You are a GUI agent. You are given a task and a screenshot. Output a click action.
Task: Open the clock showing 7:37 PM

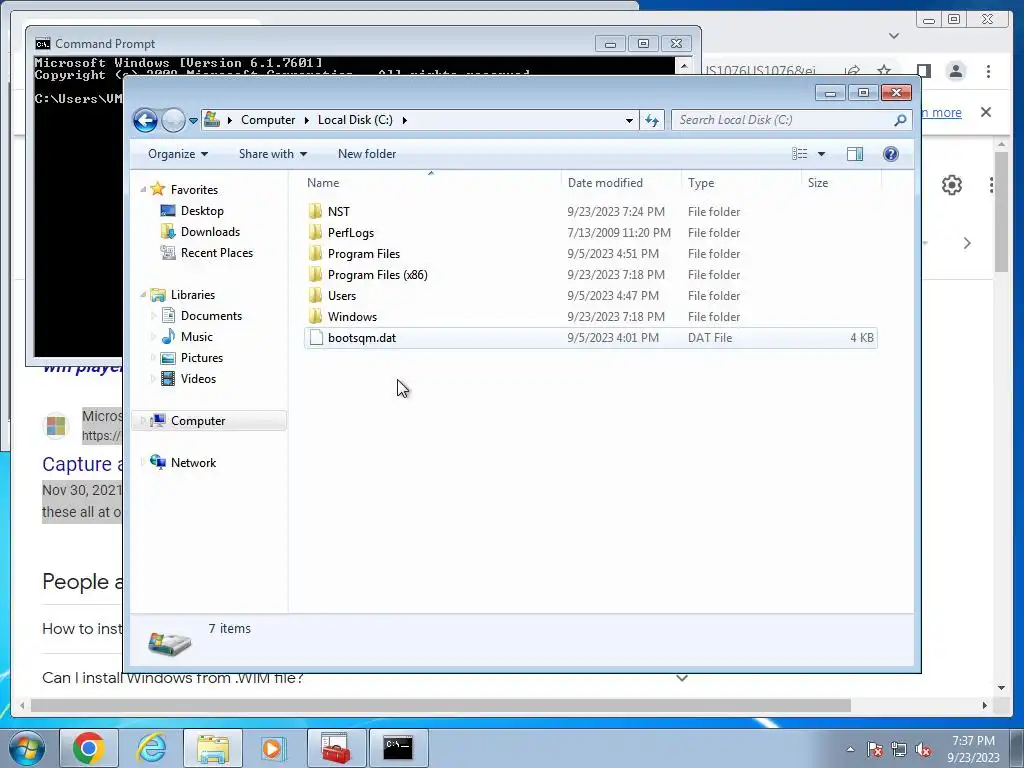pyautogui.click(x=973, y=749)
